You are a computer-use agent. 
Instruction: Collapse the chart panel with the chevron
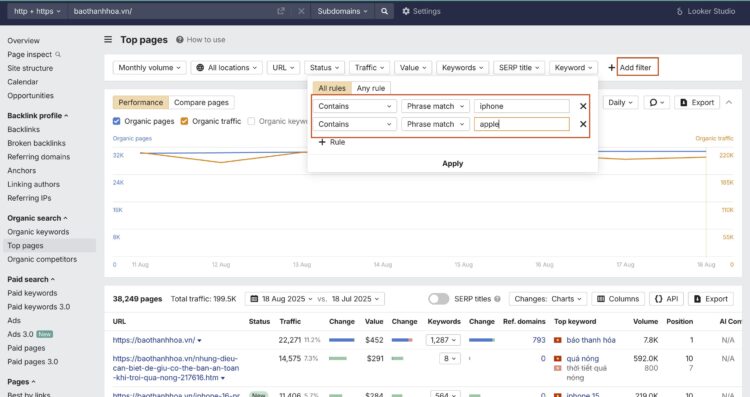(729, 102)
